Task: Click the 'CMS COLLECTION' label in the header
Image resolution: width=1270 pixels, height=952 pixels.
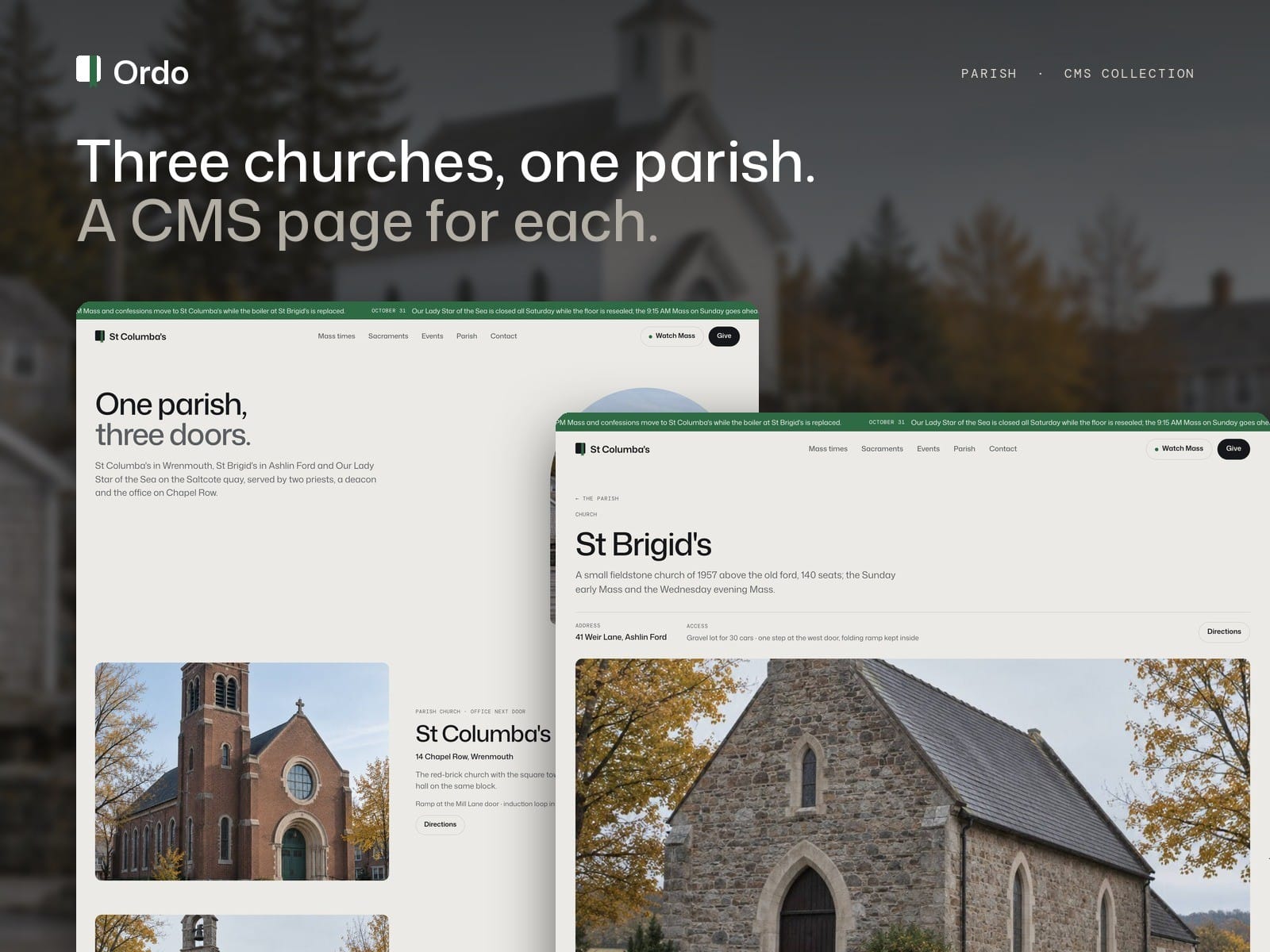Action: coord(1129,74)
